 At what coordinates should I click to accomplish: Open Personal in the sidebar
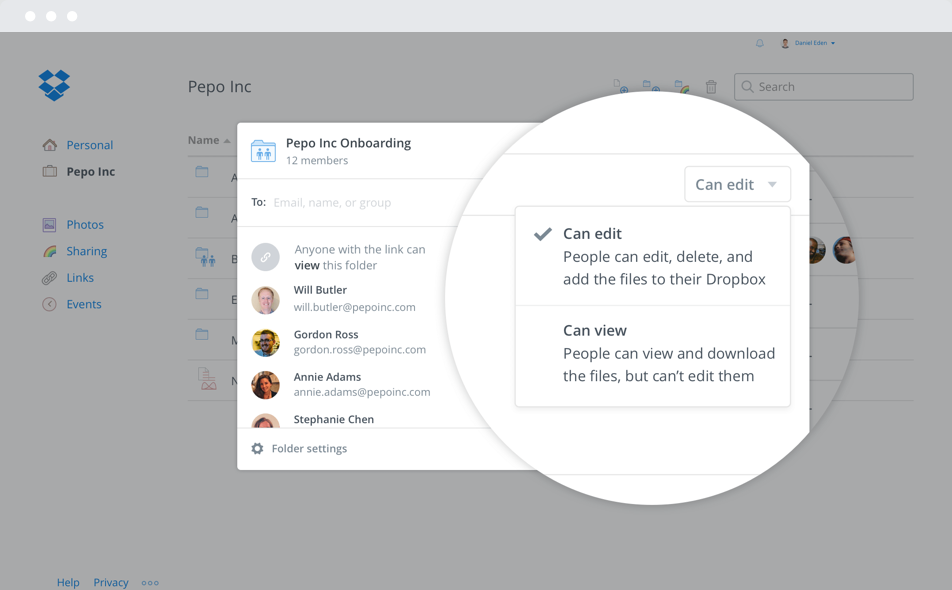90,145
